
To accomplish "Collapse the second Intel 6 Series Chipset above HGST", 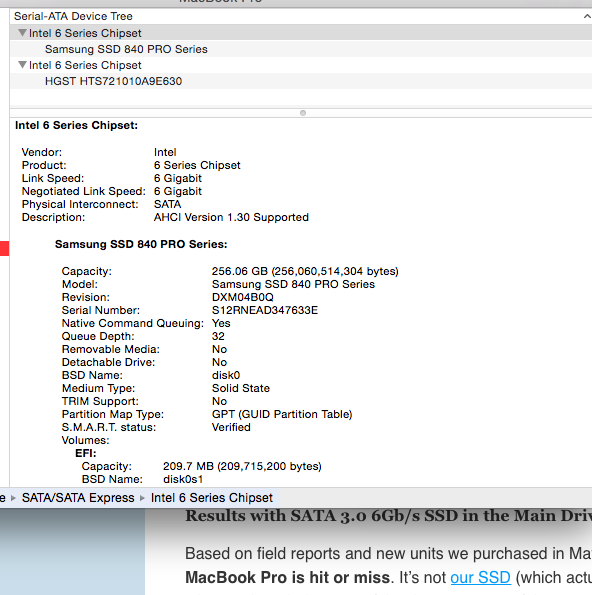I will pyautogui.click(x=22, y=65).
